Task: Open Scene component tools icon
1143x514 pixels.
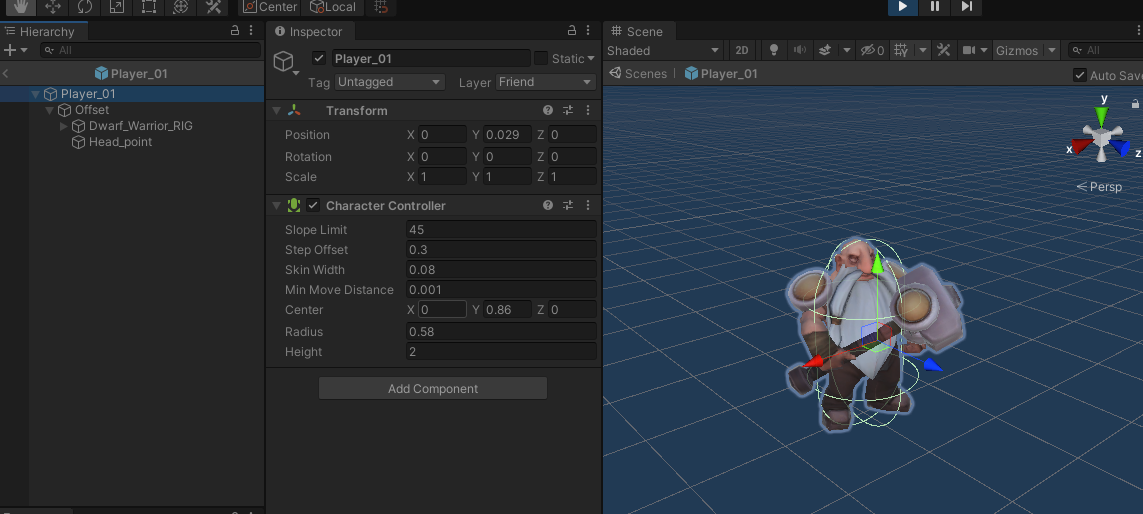Action: pyautogui.click(x=944, y=50)
